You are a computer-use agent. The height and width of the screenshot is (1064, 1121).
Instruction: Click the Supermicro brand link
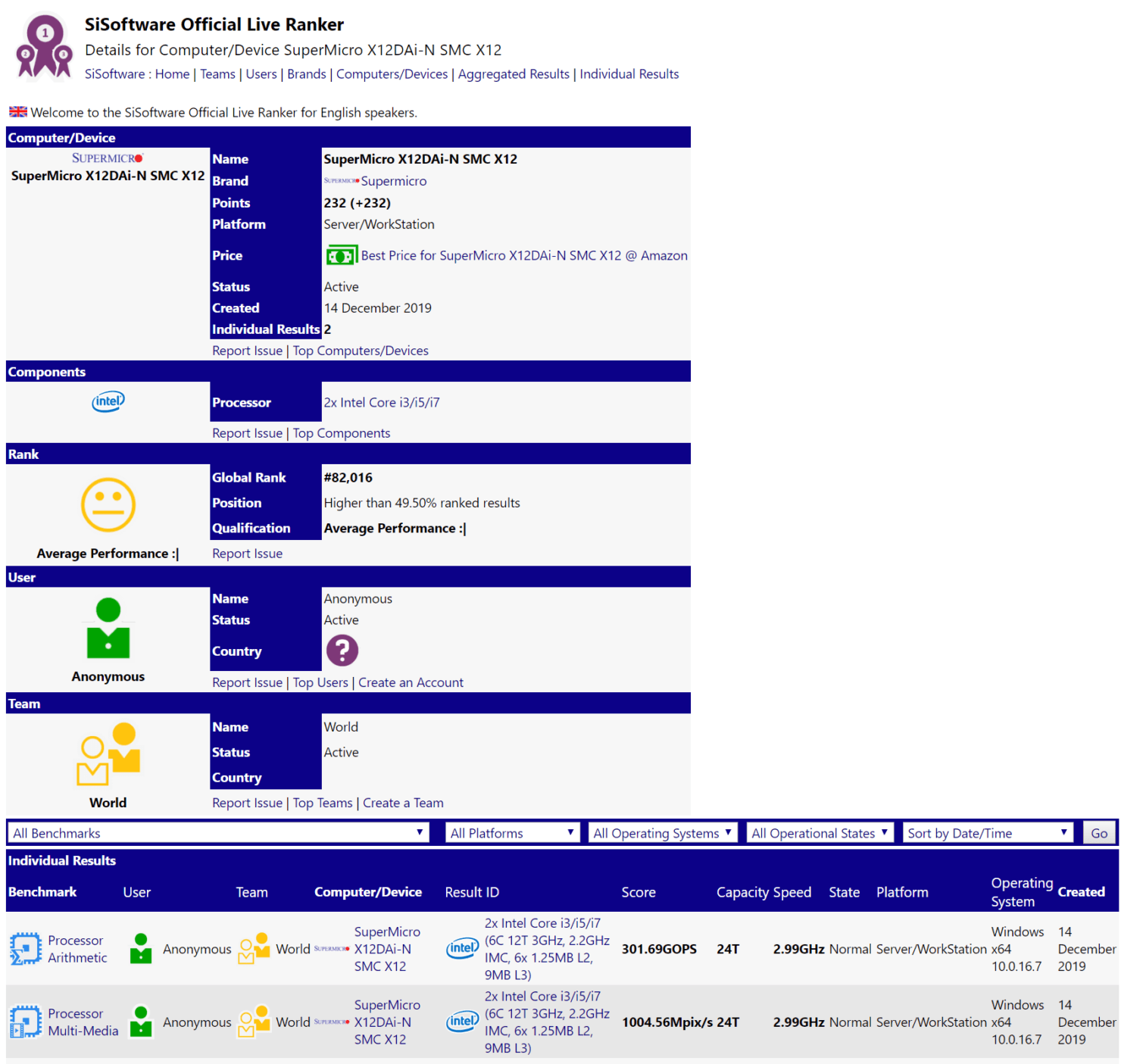(393, 181)
